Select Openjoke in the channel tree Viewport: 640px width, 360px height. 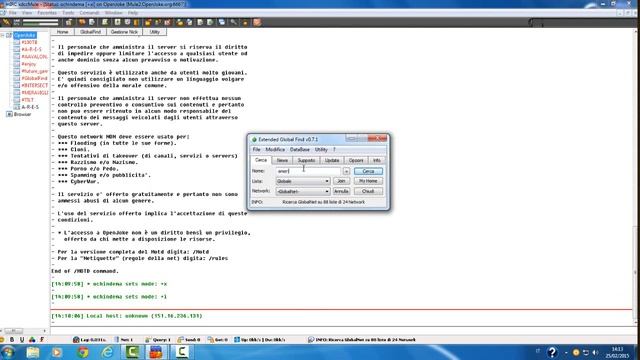25,36
